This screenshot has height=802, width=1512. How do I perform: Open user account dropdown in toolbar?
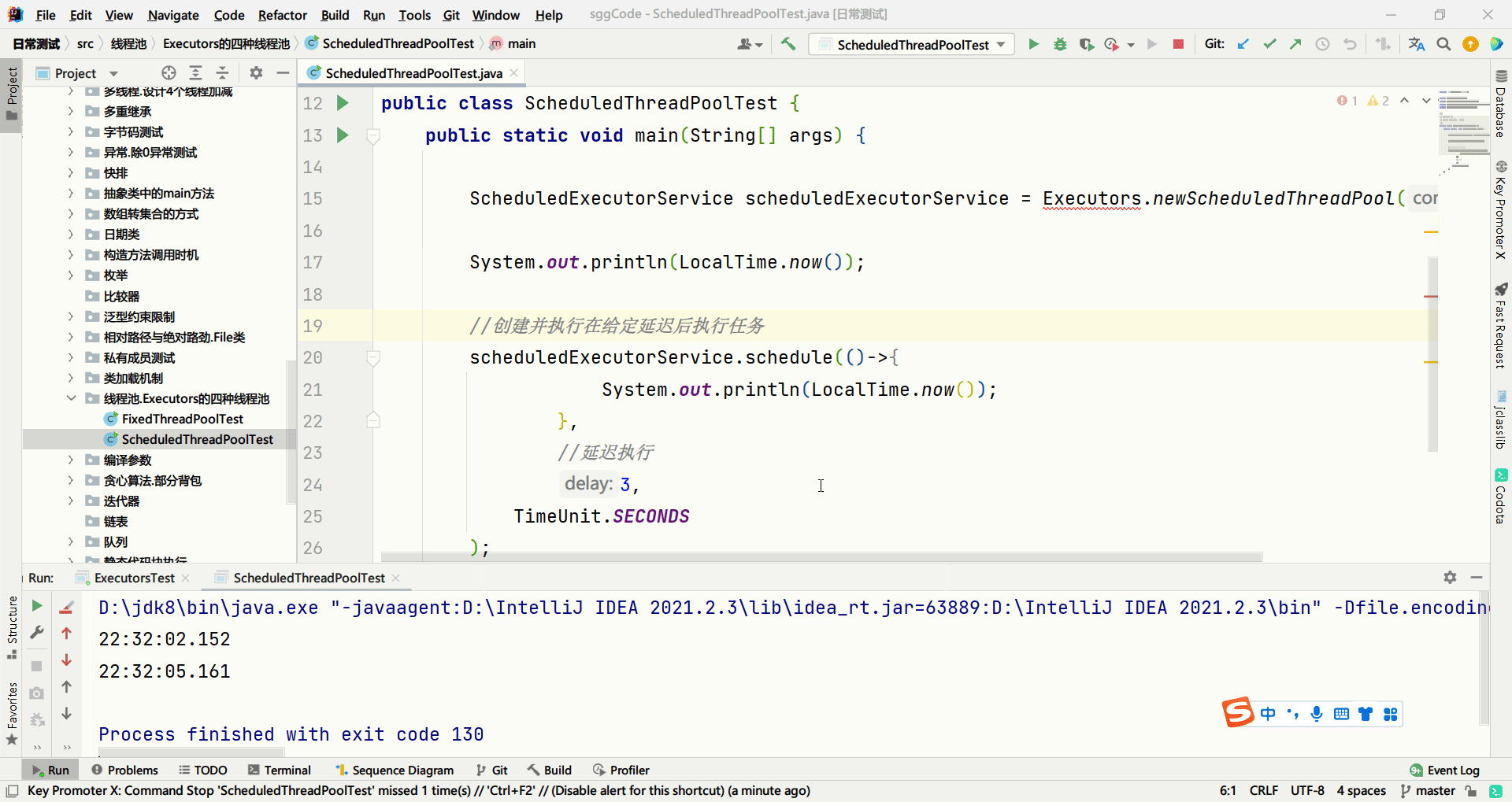750,44
